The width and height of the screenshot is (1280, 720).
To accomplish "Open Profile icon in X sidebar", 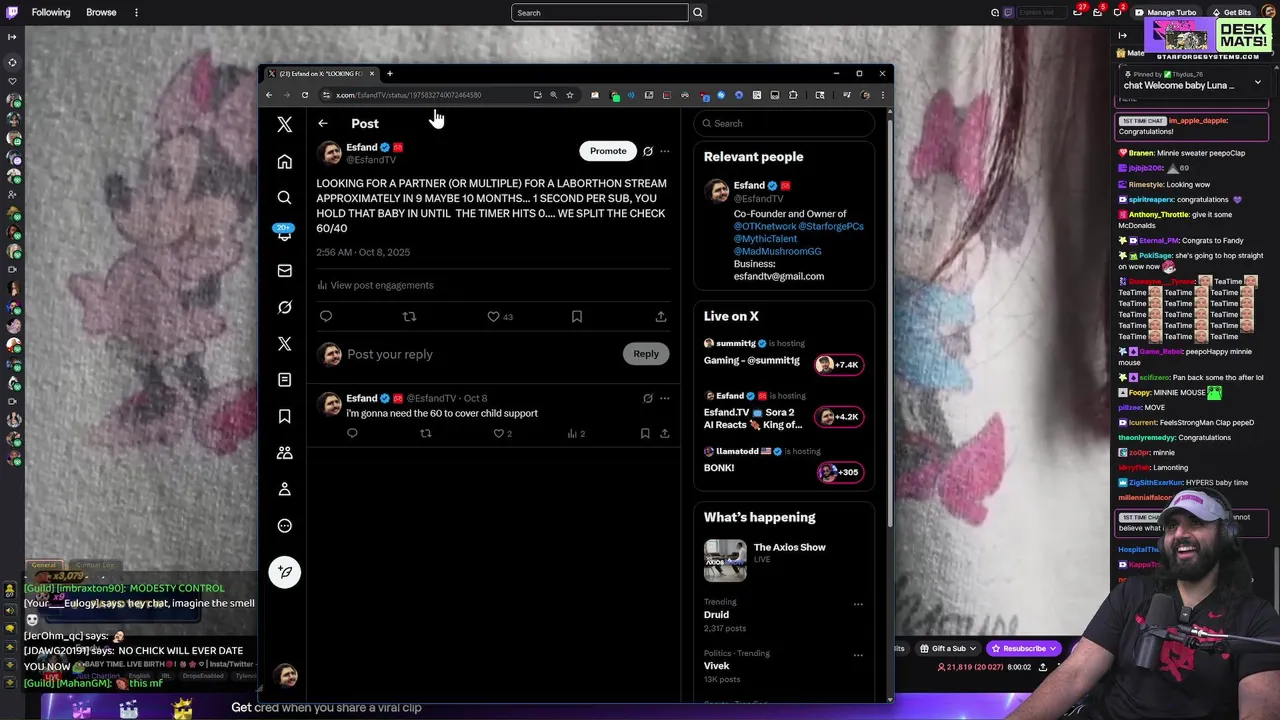I will [285, 489].
